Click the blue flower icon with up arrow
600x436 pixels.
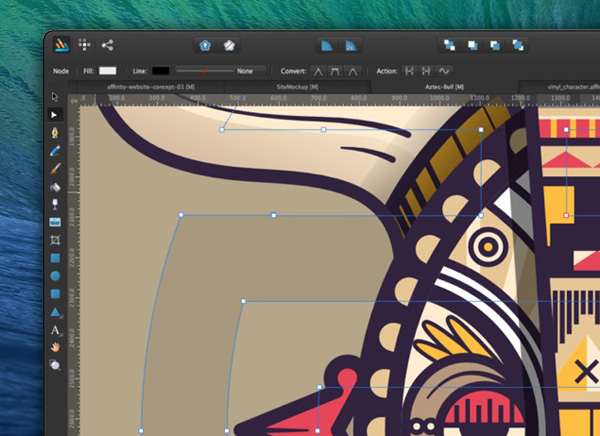(x=205, y=46)
